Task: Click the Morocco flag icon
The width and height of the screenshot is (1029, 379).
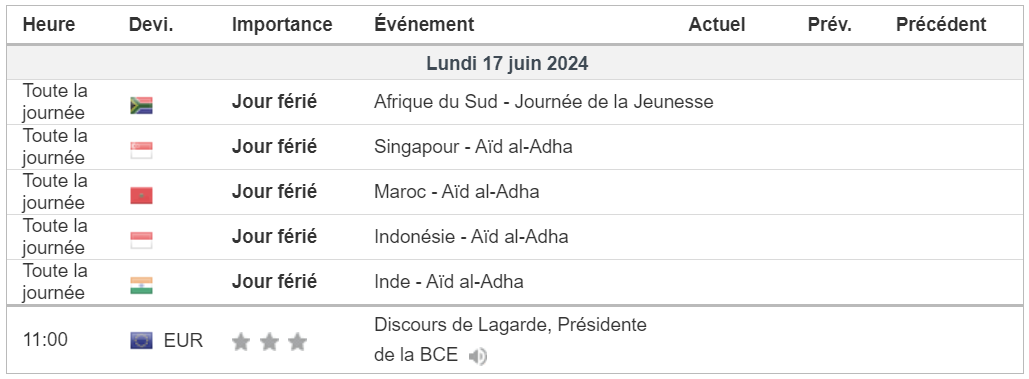Action: tap(141, 195)
